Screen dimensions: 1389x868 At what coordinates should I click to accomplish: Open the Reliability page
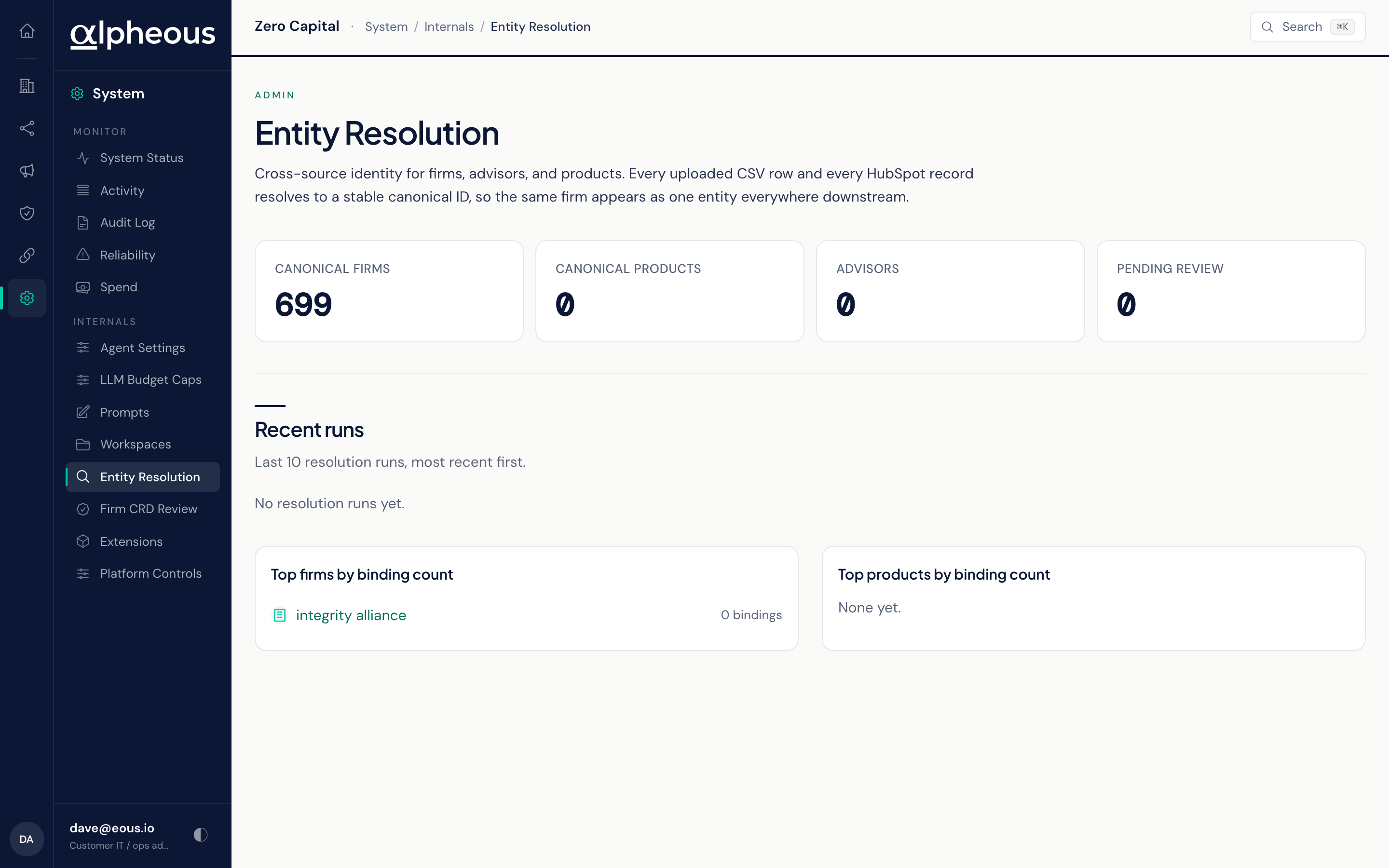tap(142, 255)
